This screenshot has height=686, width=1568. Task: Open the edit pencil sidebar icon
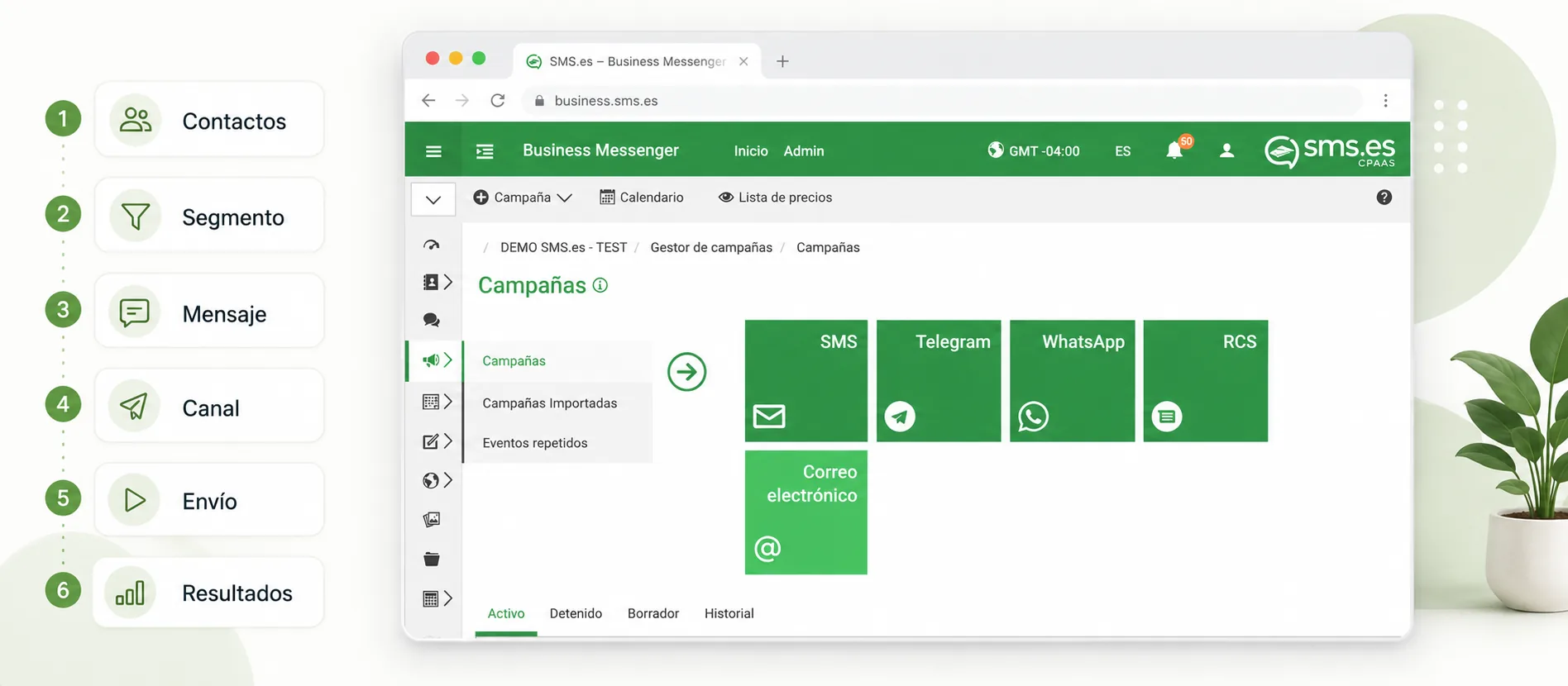(431, 441)
